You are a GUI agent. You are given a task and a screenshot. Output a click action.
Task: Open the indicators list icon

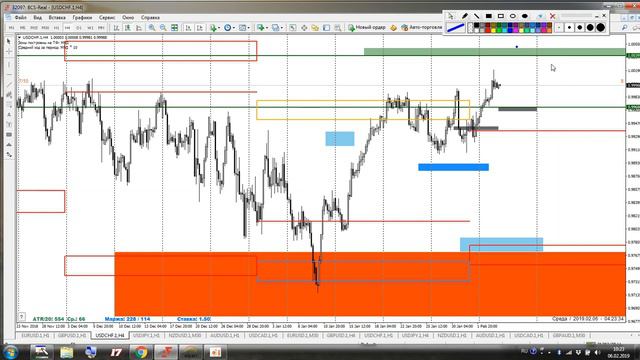pos(213,28)
